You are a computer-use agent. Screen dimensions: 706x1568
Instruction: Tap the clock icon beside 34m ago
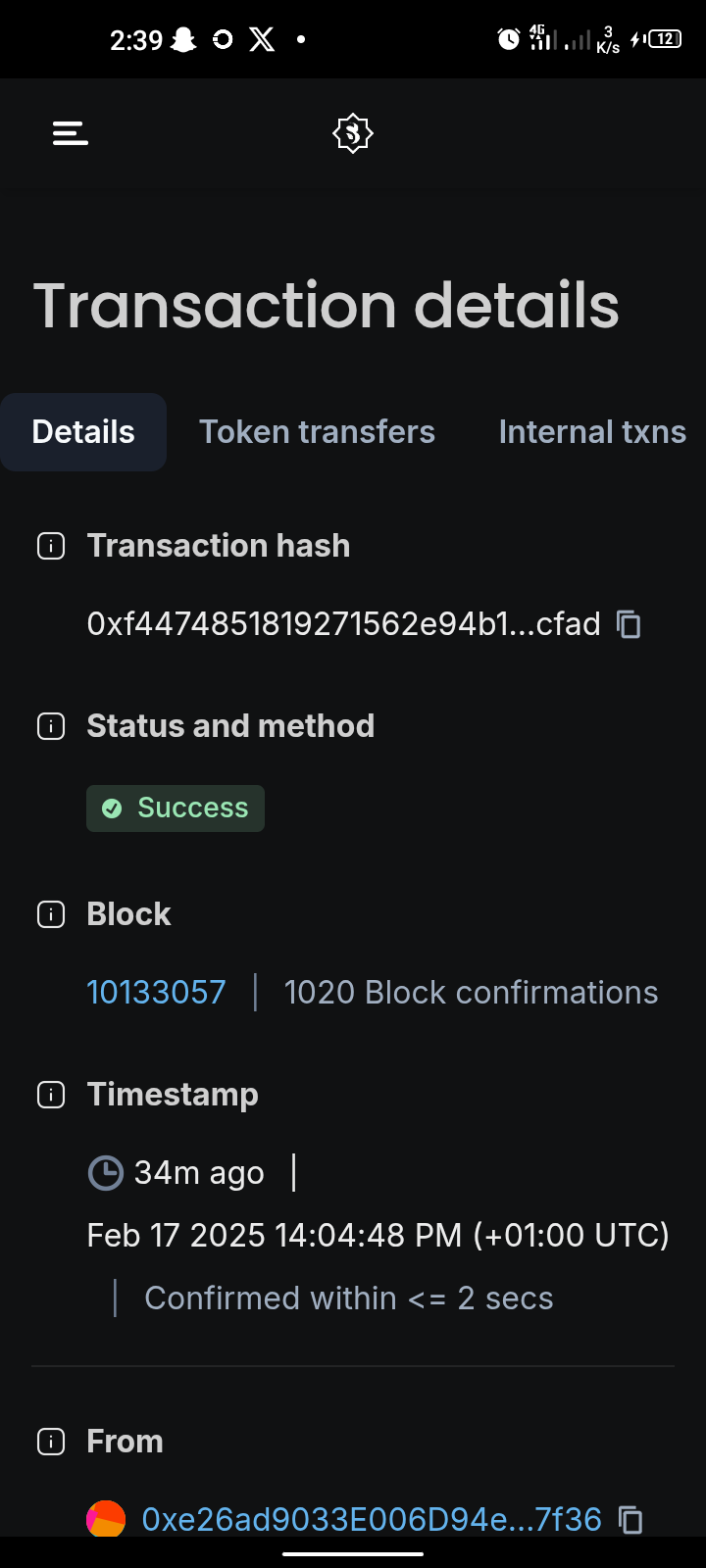click(106, 1173)
